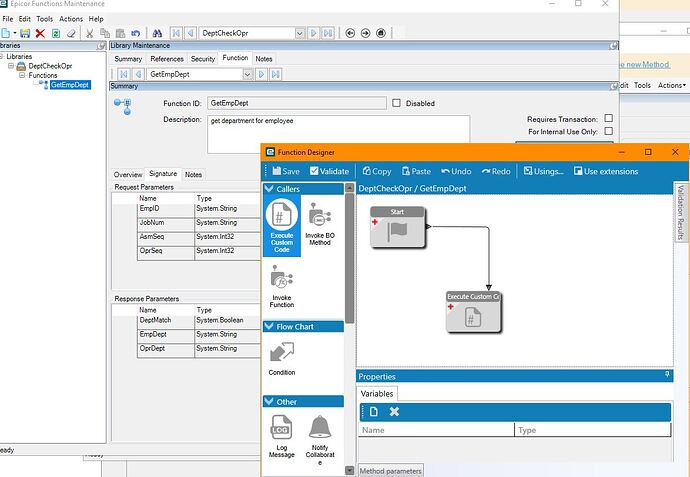Click the Back circular arrow icon
Image resolution: width=690 pixels, height=477 pixels.
click(350, 33)
